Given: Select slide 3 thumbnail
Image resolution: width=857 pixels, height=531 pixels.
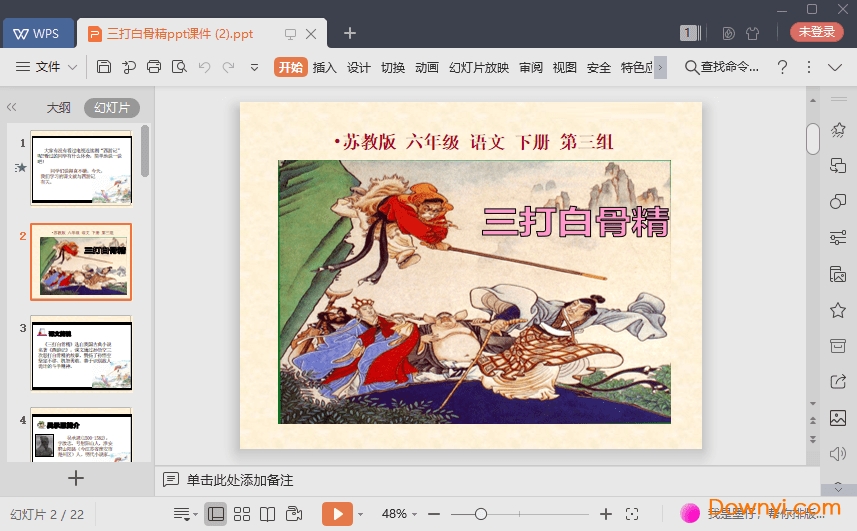Looking at the screenshot, I should [x=81, y=353].
